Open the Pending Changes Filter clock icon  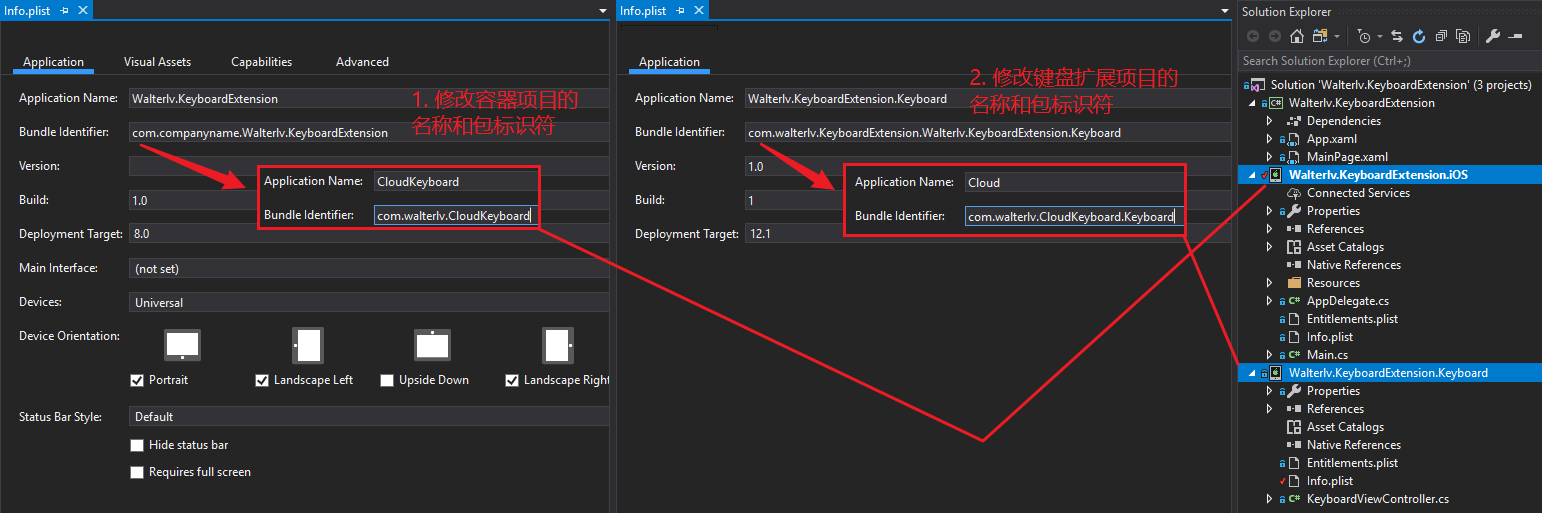(x=1364, y=36)
